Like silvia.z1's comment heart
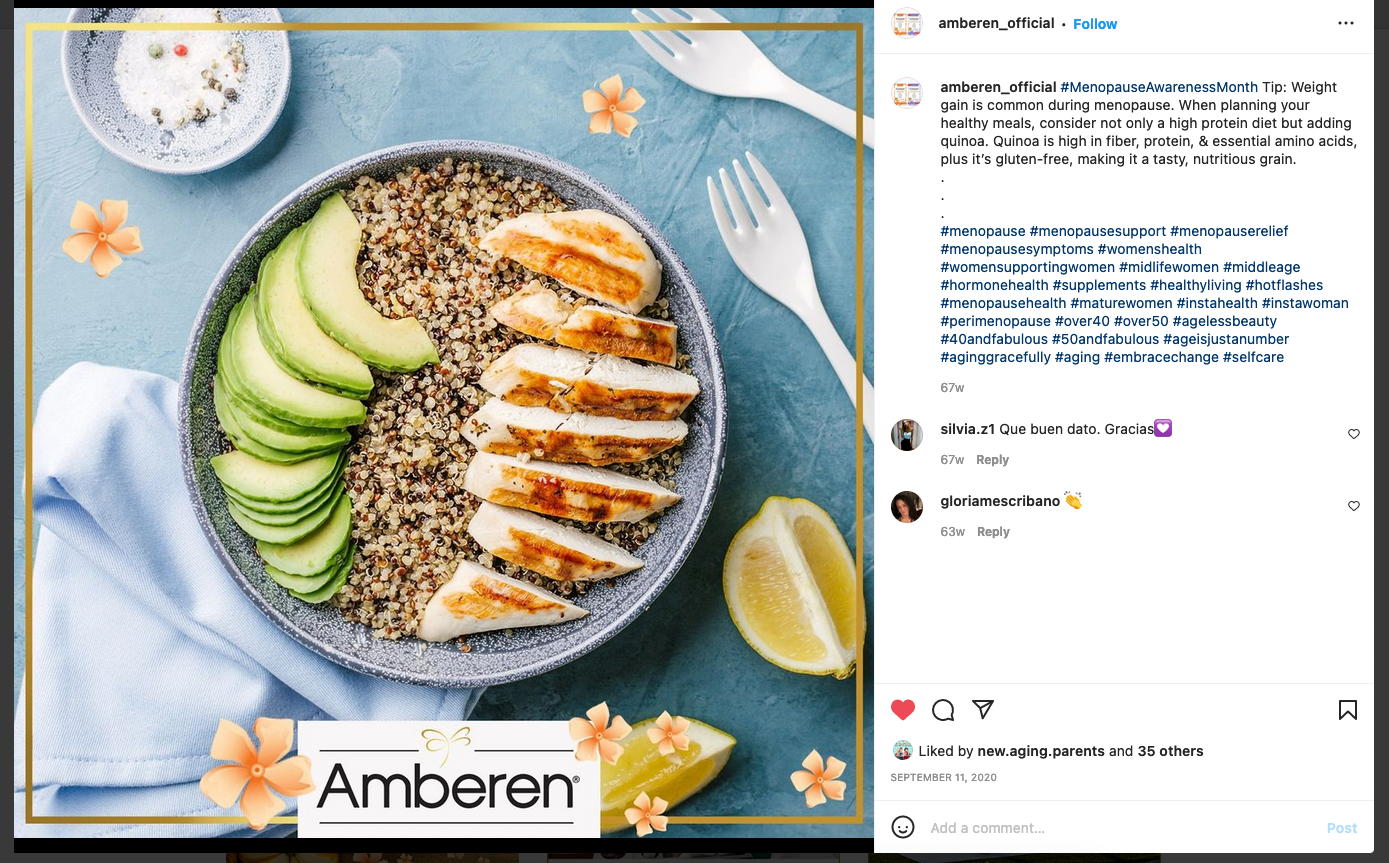 coord(1354,434)
